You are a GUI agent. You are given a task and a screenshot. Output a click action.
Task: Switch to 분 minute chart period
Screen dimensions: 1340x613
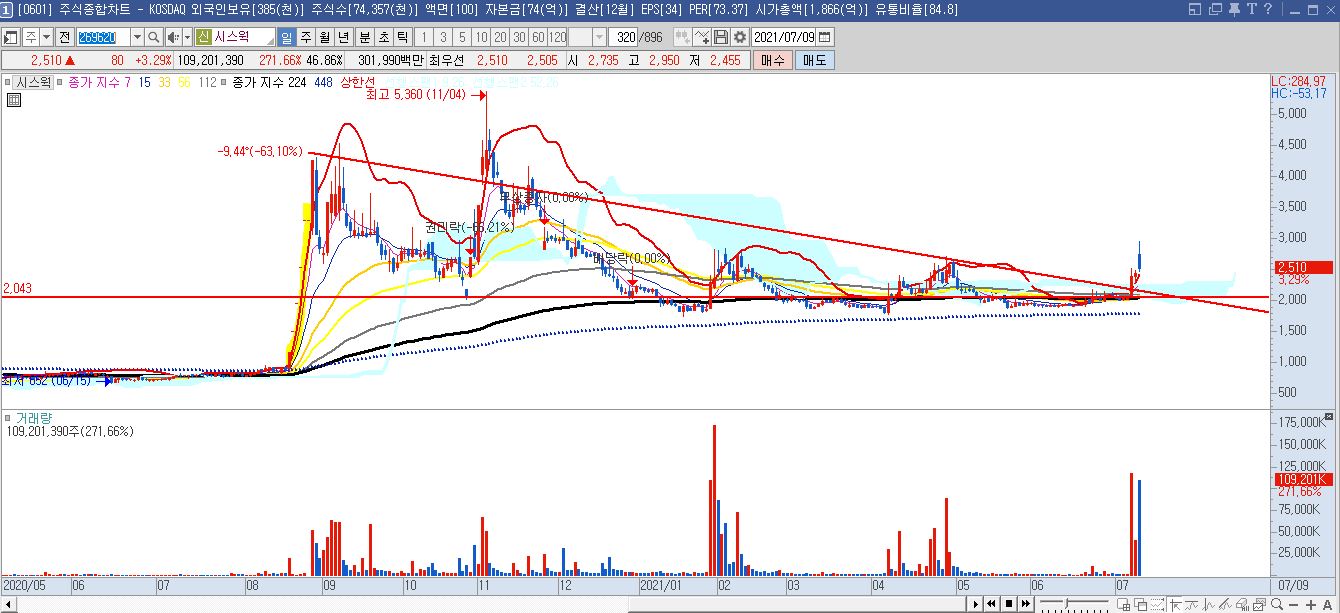[x=364, y=37]
